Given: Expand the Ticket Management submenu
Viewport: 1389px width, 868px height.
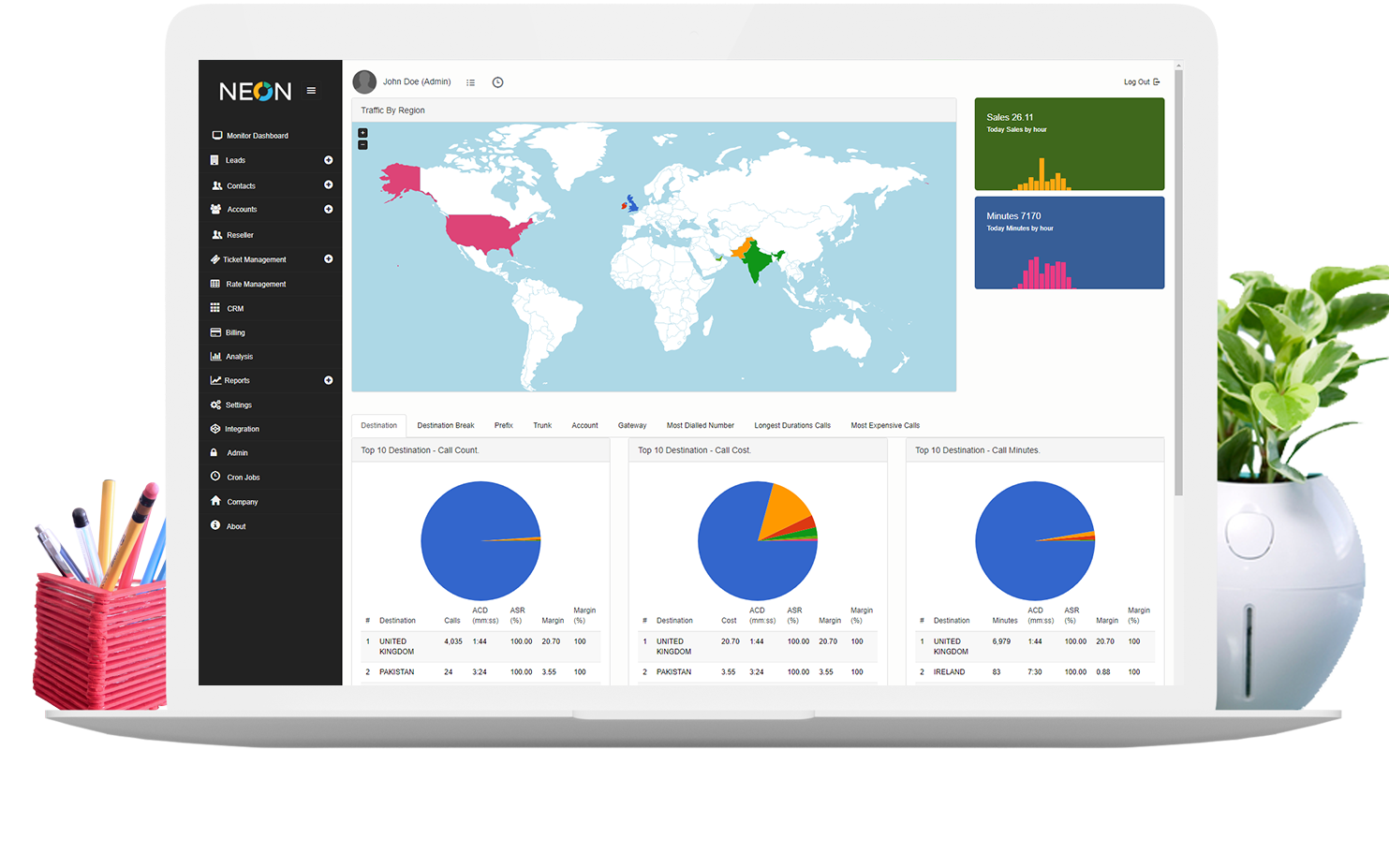Looking at the screenshot, I should click(328, 259).
